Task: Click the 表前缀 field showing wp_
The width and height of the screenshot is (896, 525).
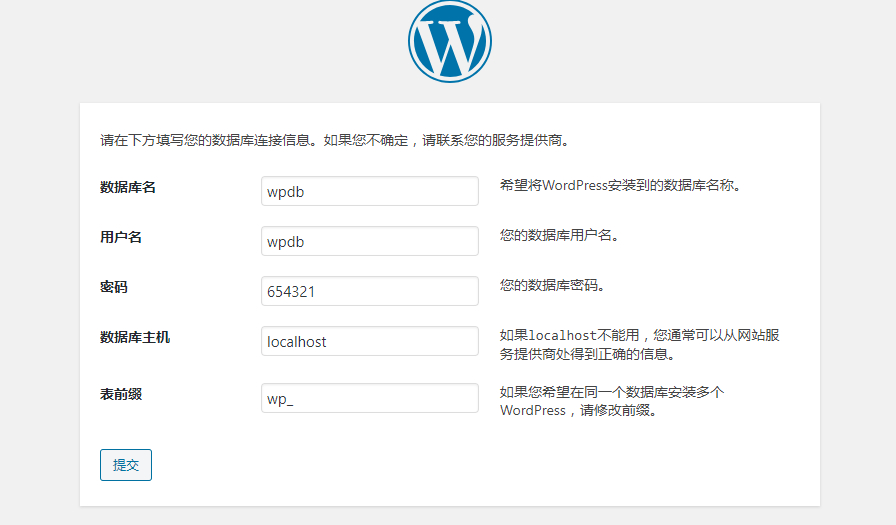Action: tap(370, 398)
